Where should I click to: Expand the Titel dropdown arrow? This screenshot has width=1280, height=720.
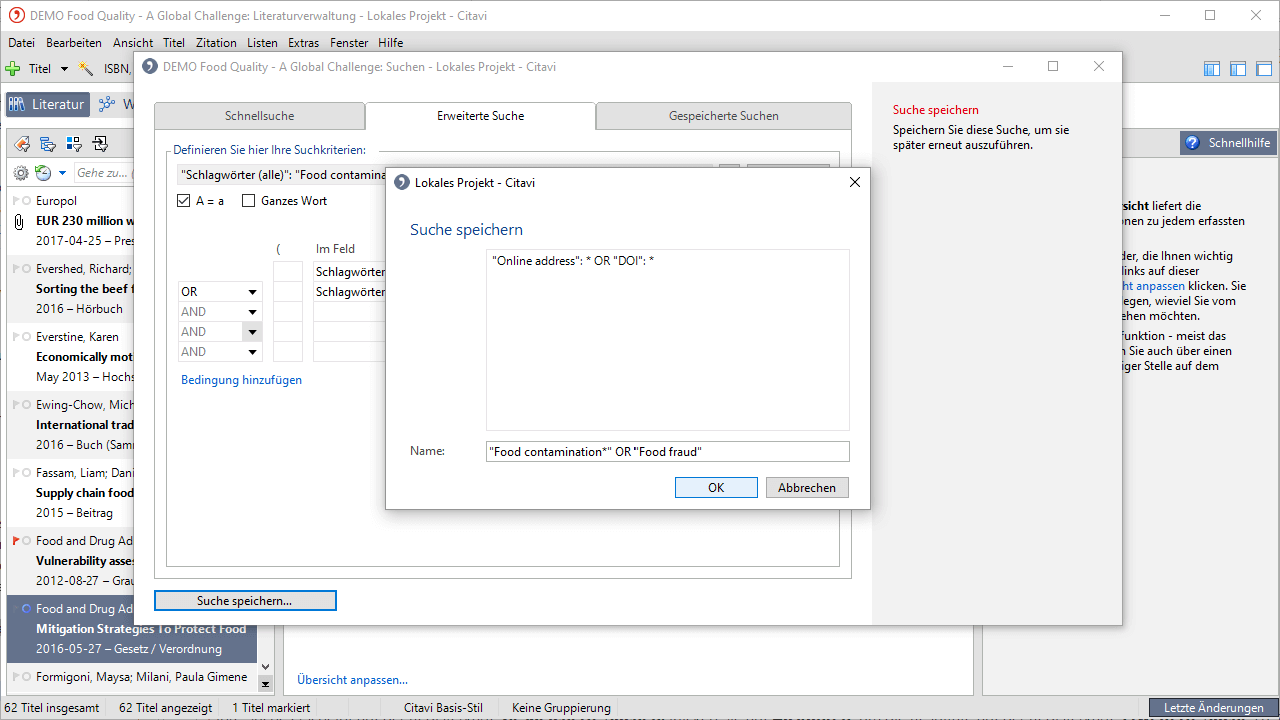(65, 69)
